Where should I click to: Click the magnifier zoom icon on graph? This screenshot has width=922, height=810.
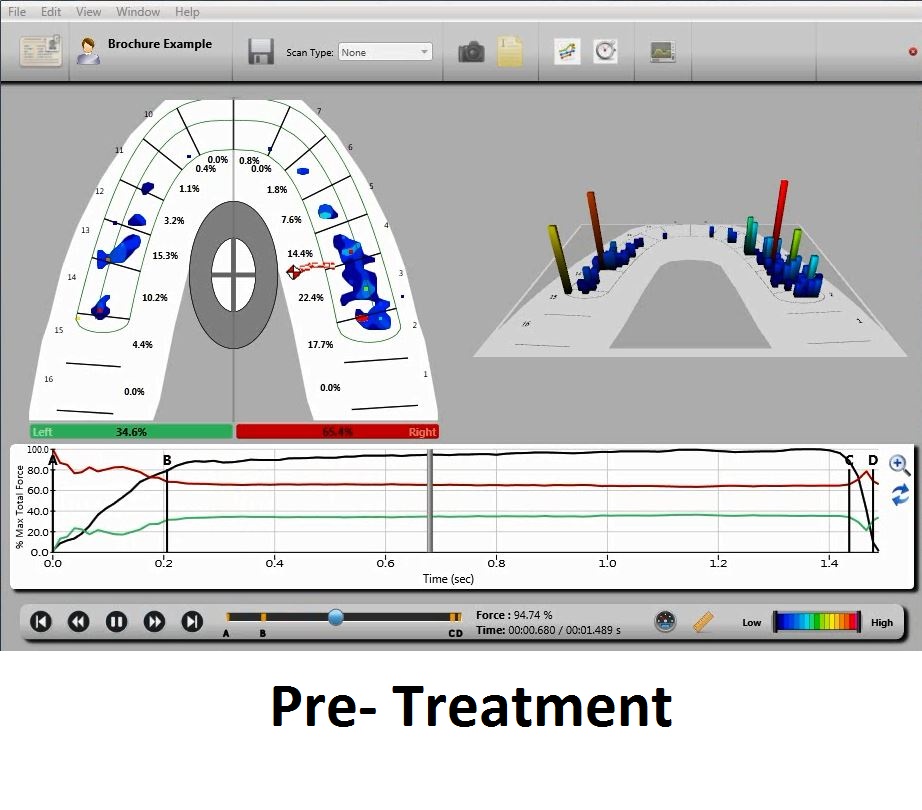898,464
